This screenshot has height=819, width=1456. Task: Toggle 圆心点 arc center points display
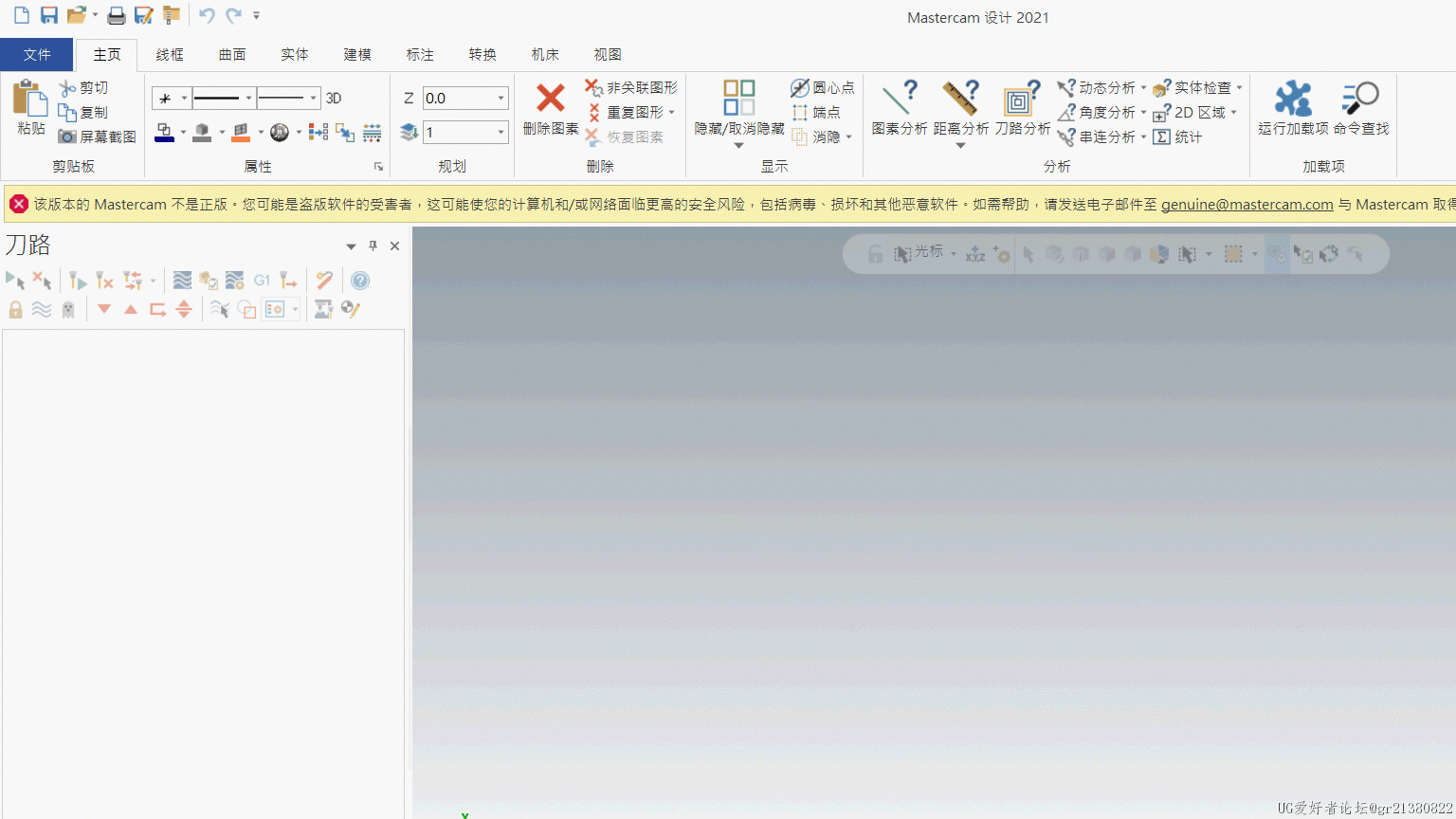822,87
